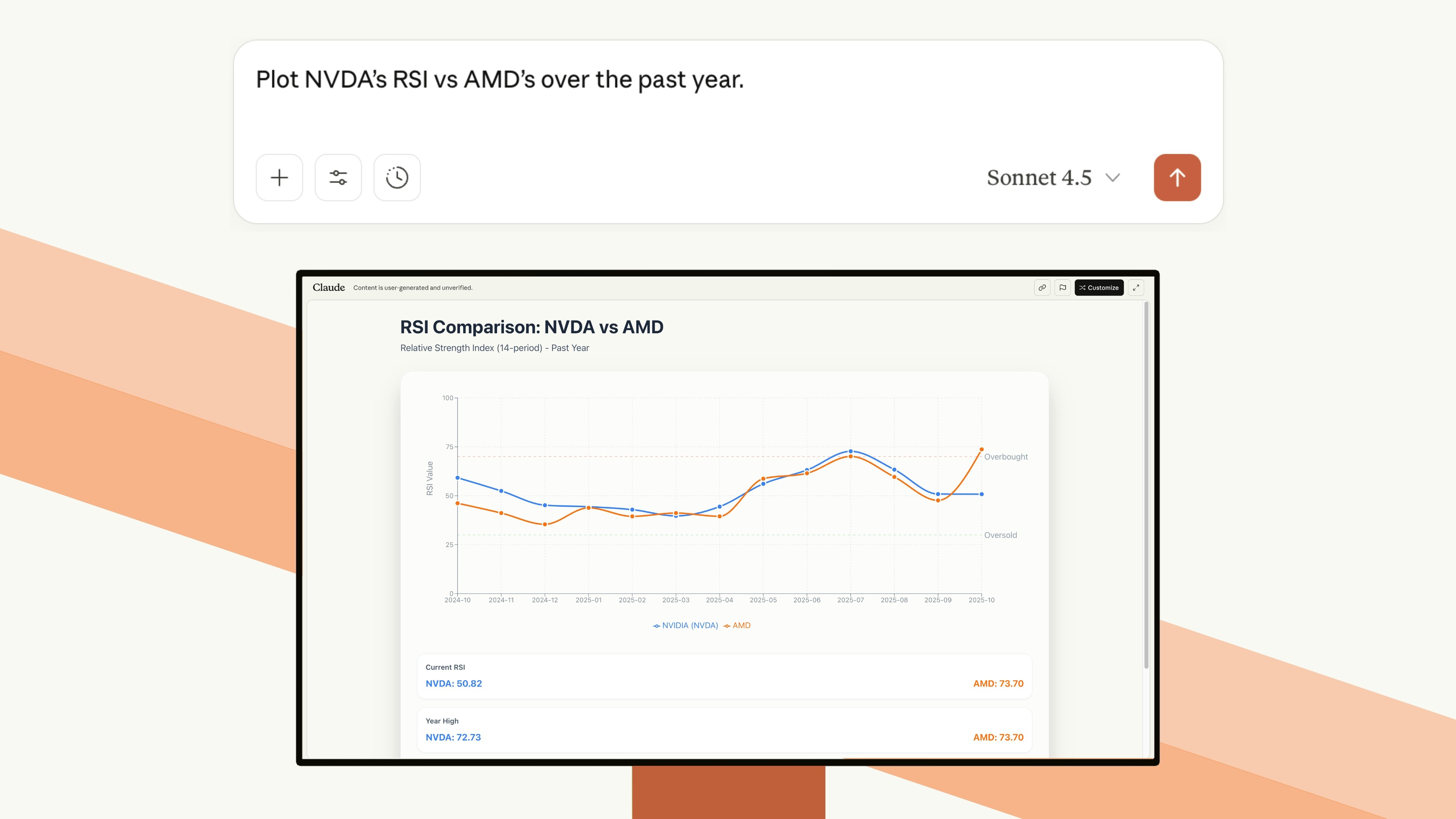Click the copy link icon
Image resolution: width=1456 pixels, height=819 pixels.
tap(1042, 288)
